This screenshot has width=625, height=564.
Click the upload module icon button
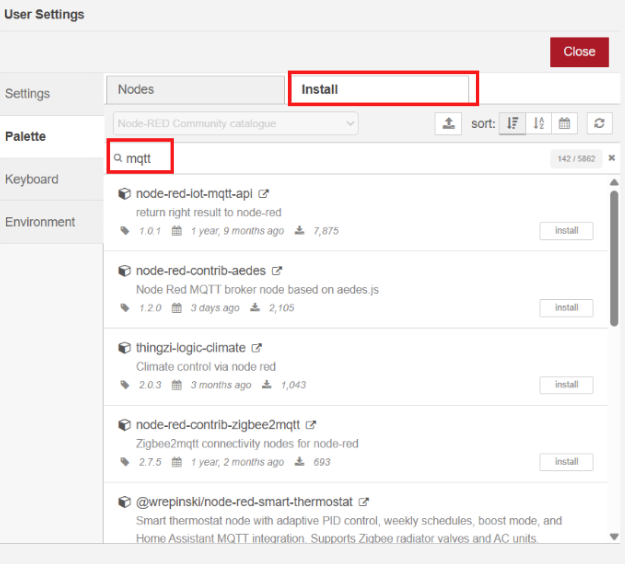click(x=449, y=123)
